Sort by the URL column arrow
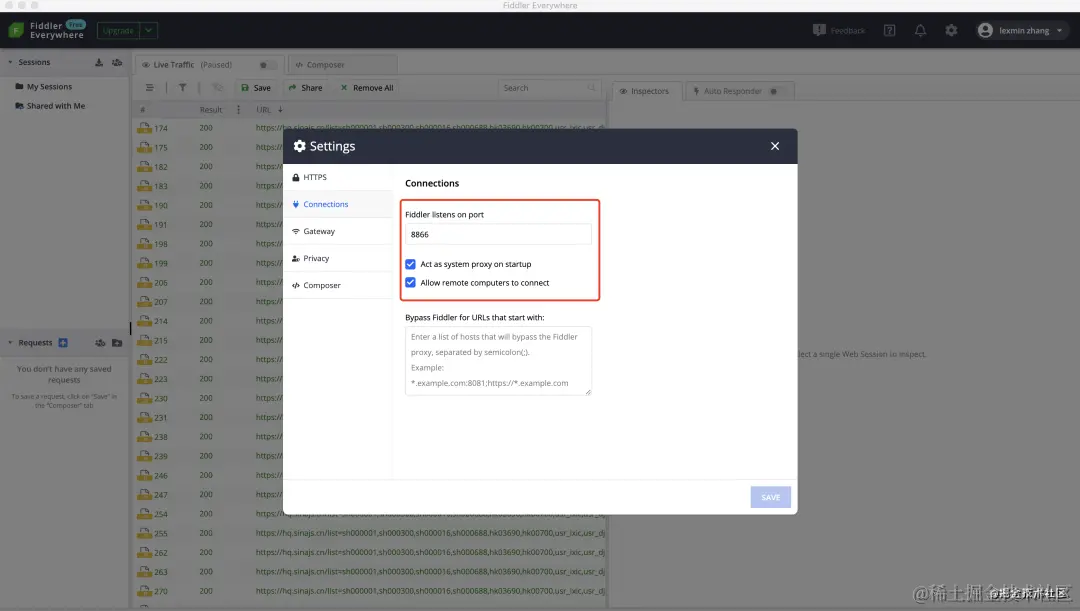Viewport: 1080px width, 611px height. coord(280,110)
